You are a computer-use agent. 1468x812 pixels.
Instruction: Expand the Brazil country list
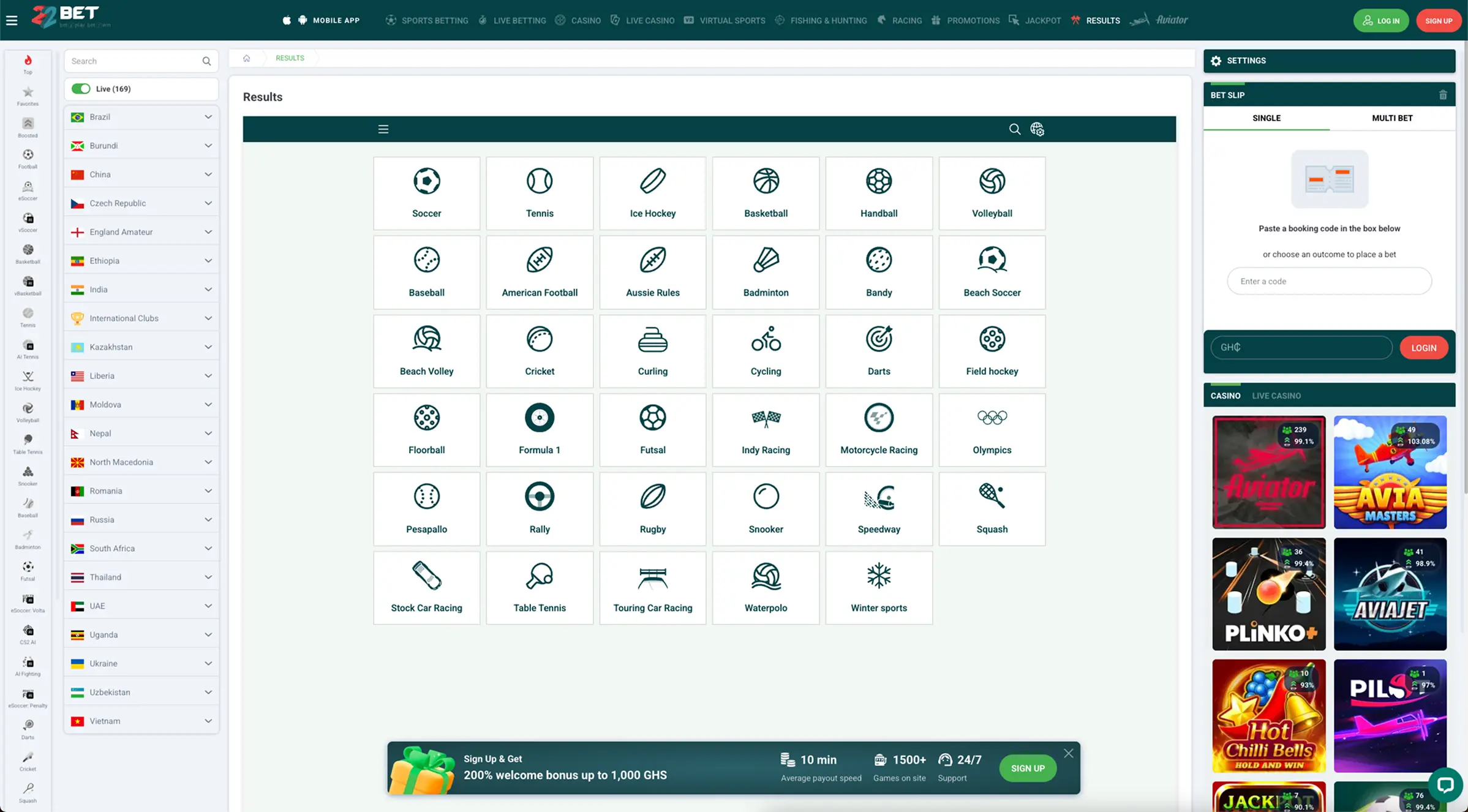coord(141,117)
